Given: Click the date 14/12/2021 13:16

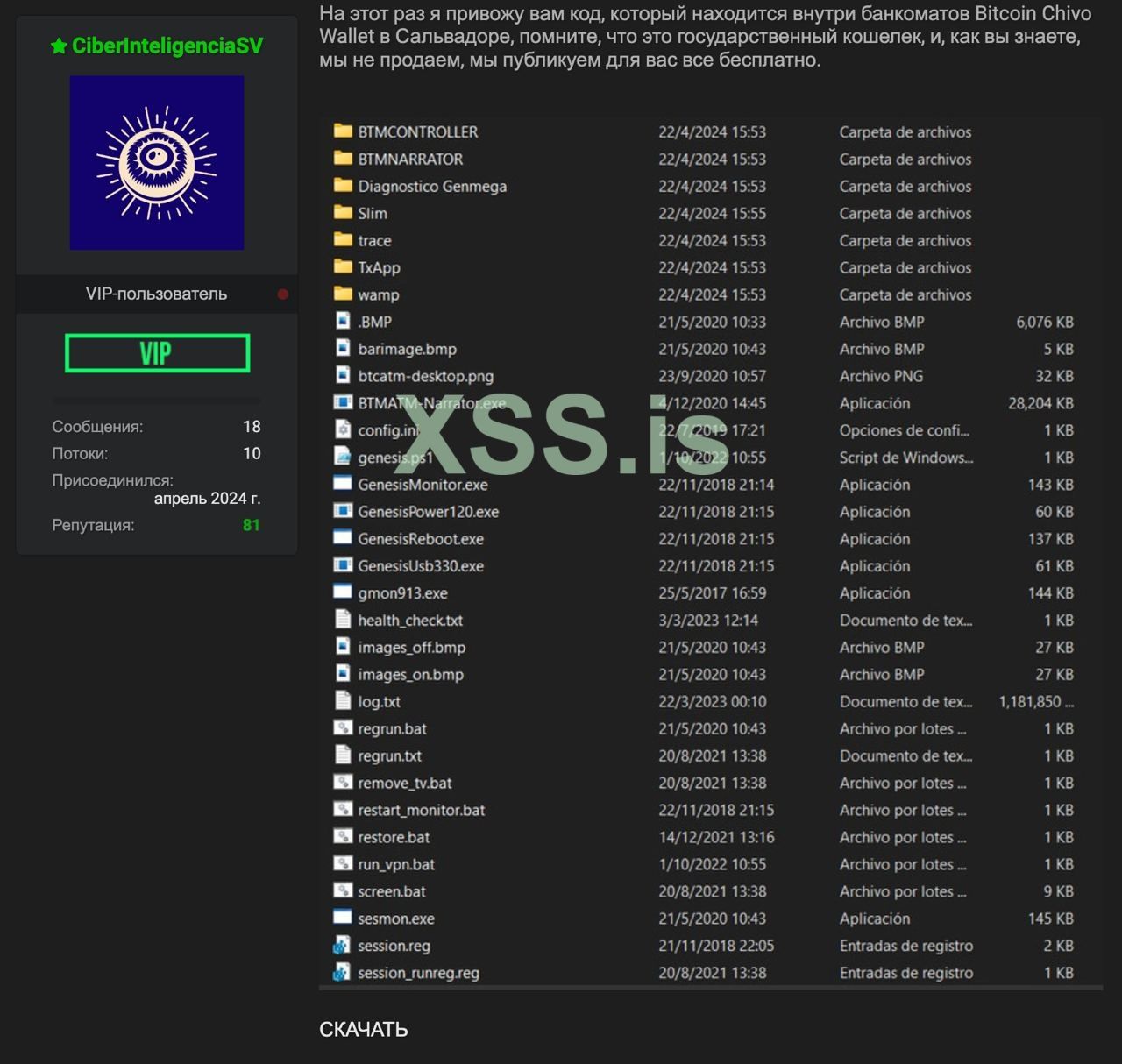Looking at the screenshot, I should (716, 838).
